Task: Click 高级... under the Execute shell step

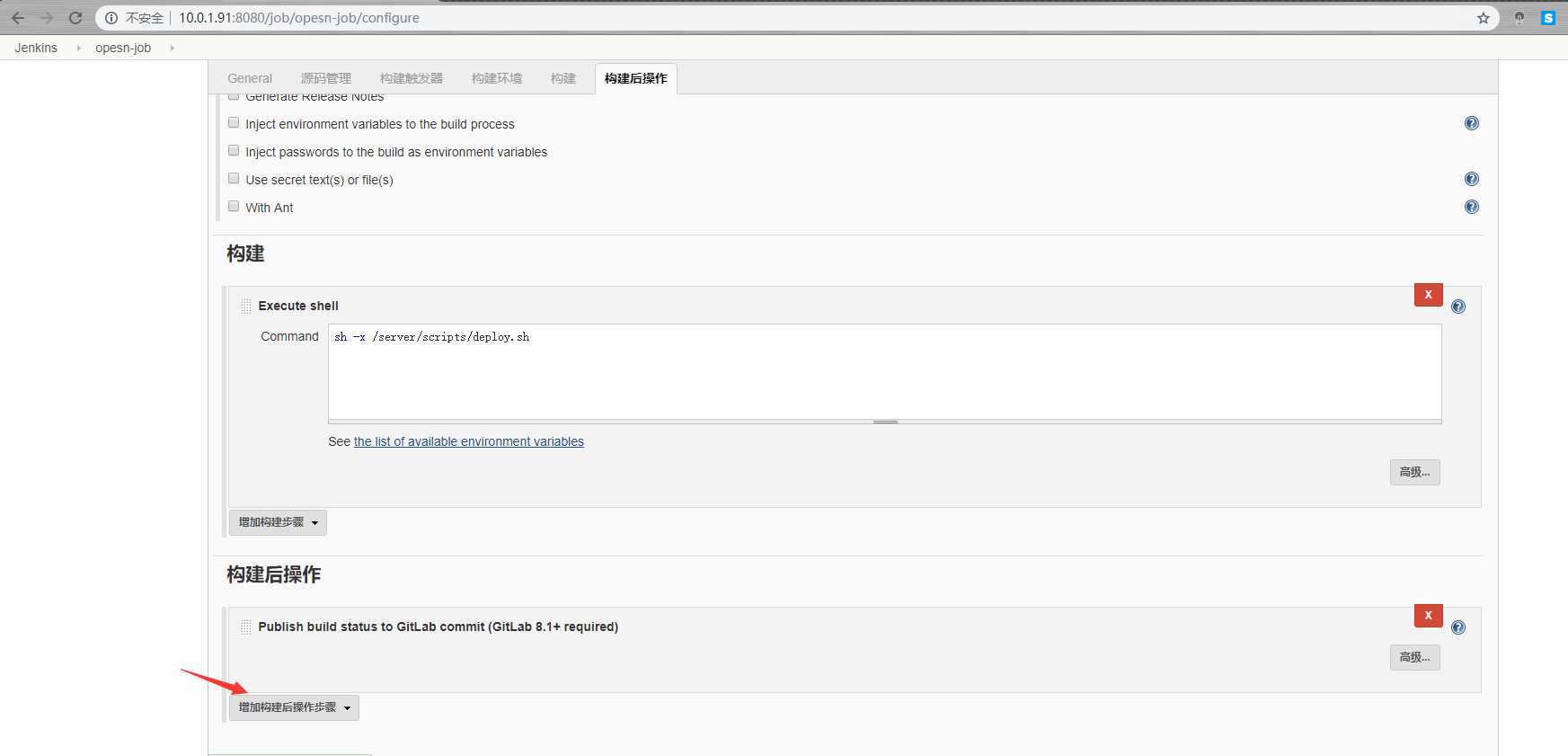Action: 1414,472
